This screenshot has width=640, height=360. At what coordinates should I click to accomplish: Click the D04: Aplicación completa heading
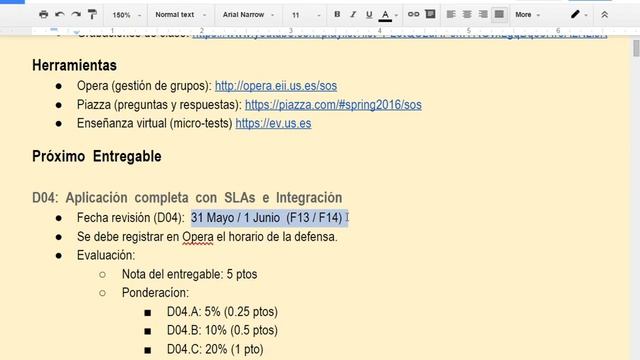(x=187, y=198)
